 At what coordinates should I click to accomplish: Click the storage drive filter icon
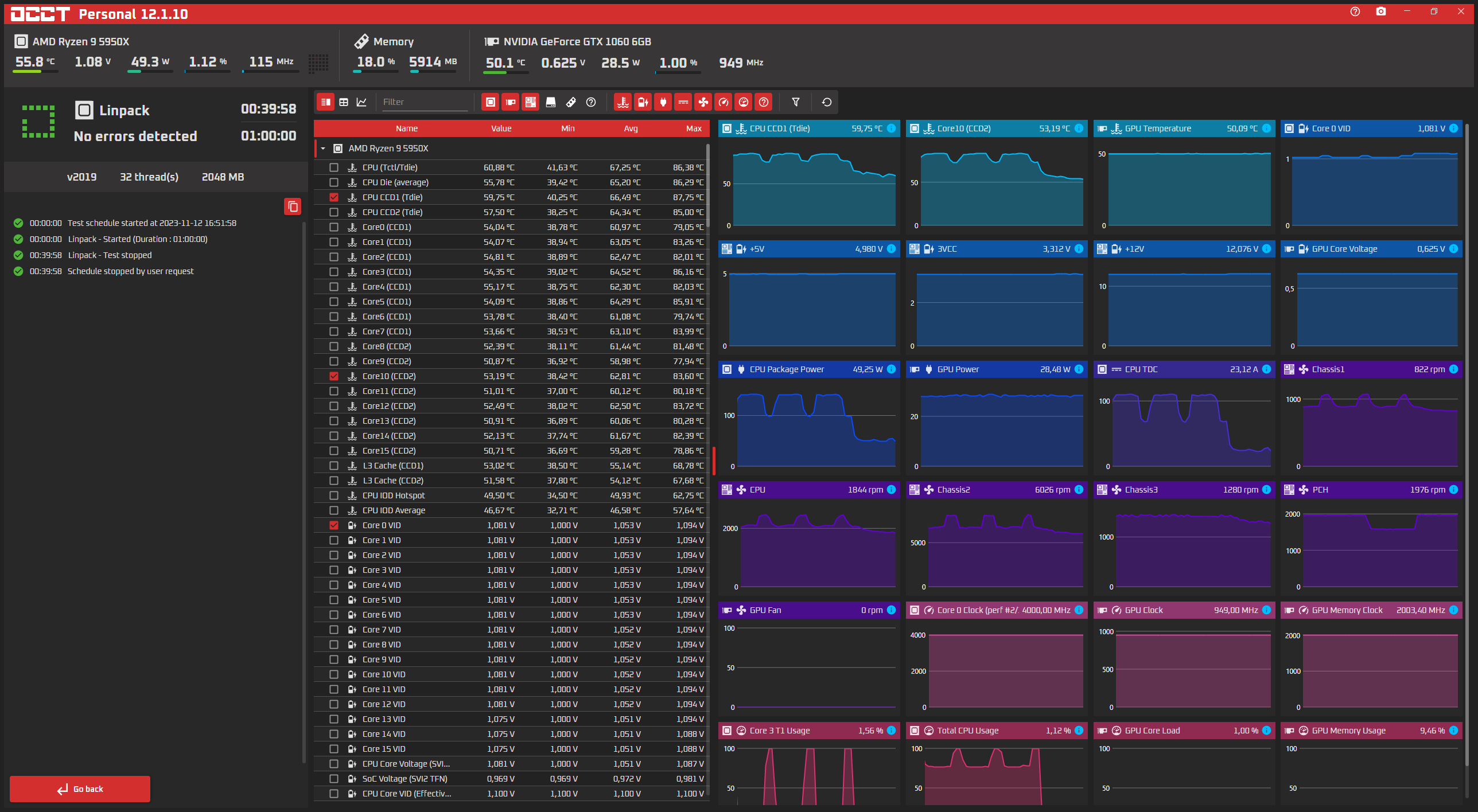[x=551, y=102]
